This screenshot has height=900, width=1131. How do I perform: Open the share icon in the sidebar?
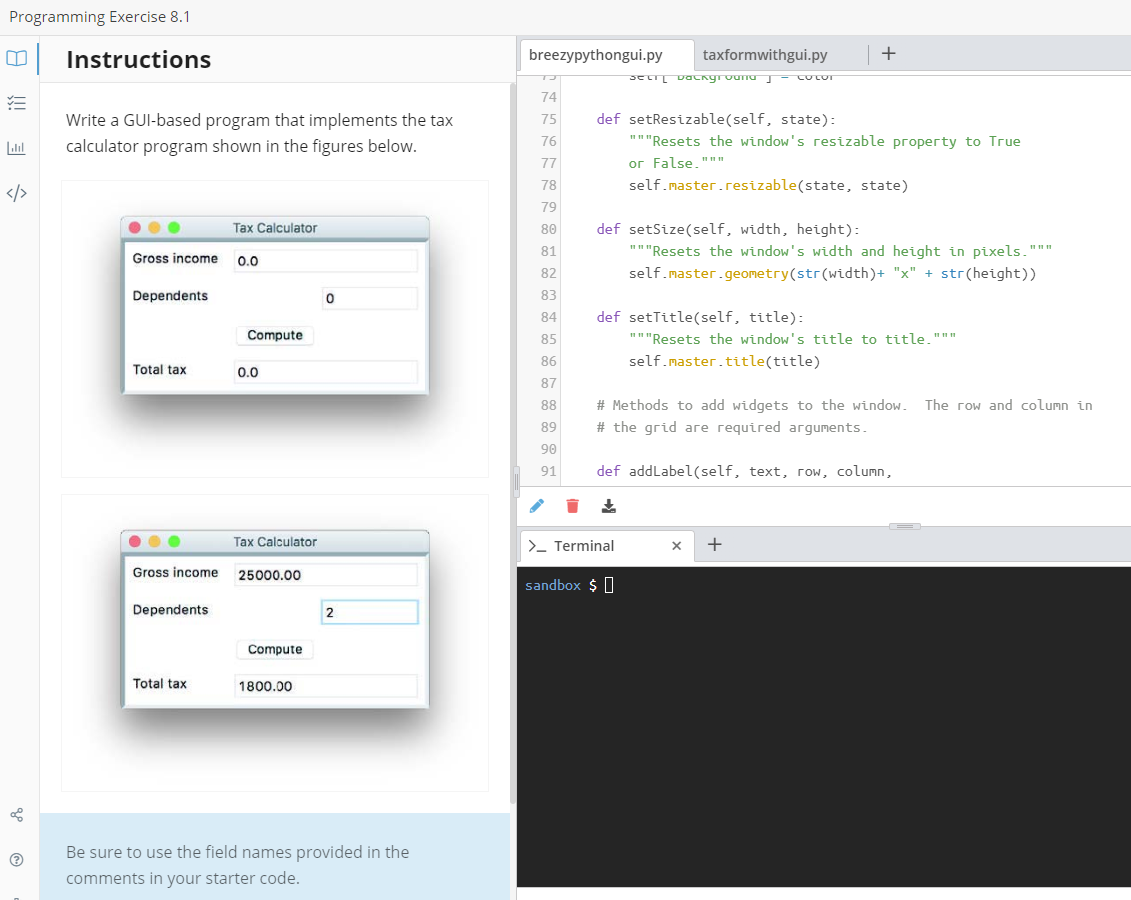[x=16, y=815]
